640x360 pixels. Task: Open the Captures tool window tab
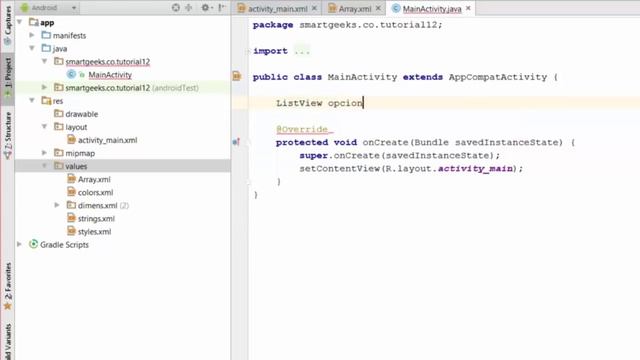pyautogui.click(x=7, y=25)
